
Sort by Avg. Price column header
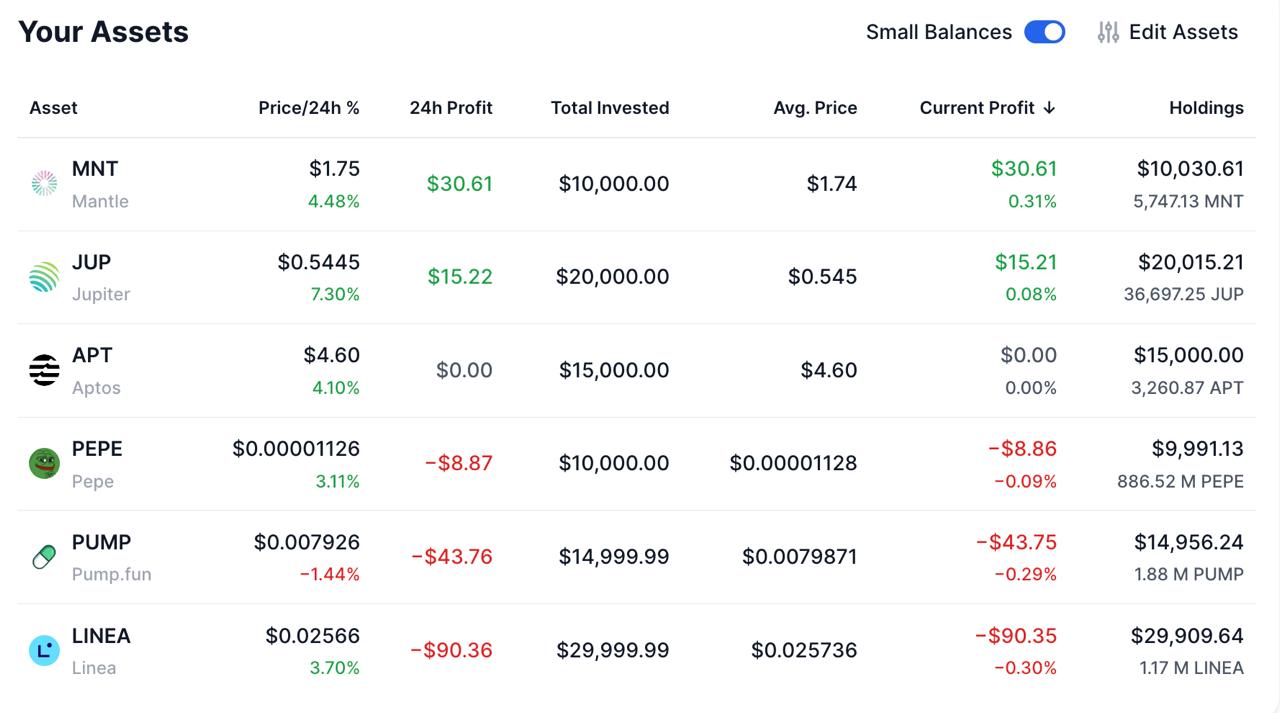(x=815, y=108)
